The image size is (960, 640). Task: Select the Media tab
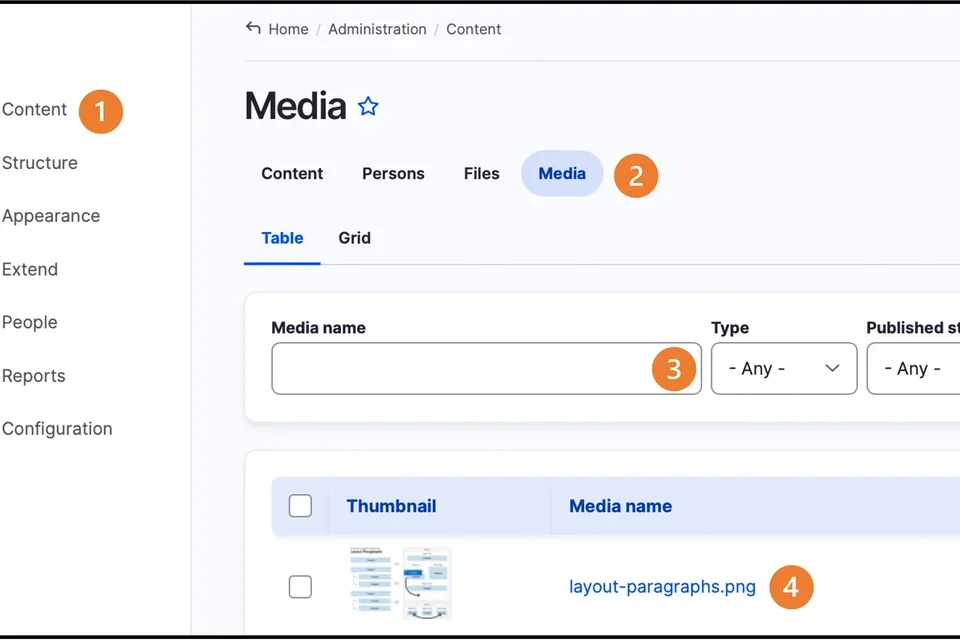pyautogui.click(x=561, y=173)
